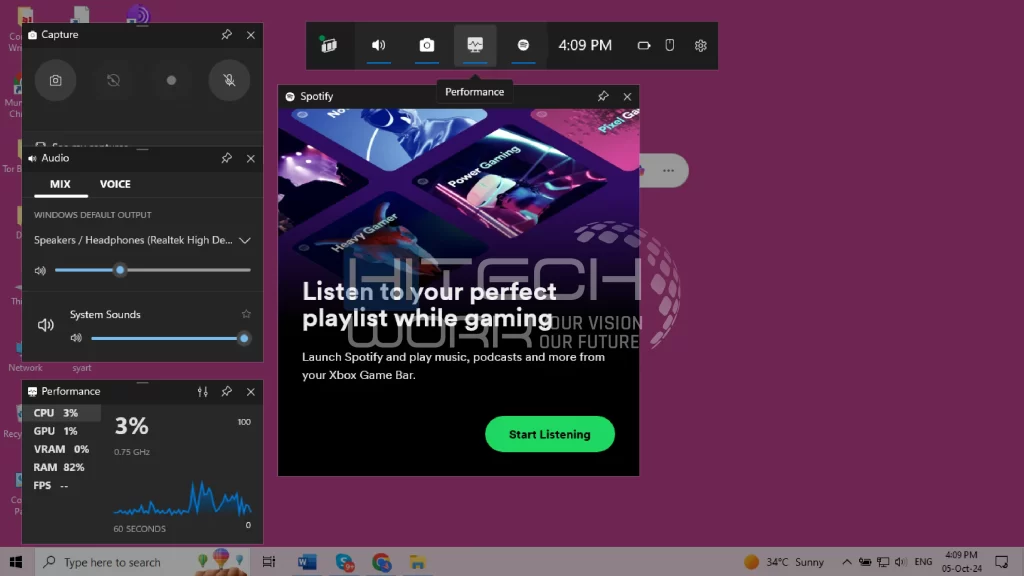Image resolution: width=1024 pixels, height=576 pixels.
Task: Favorite System Sounds with the star
Action: coord(246,314)
